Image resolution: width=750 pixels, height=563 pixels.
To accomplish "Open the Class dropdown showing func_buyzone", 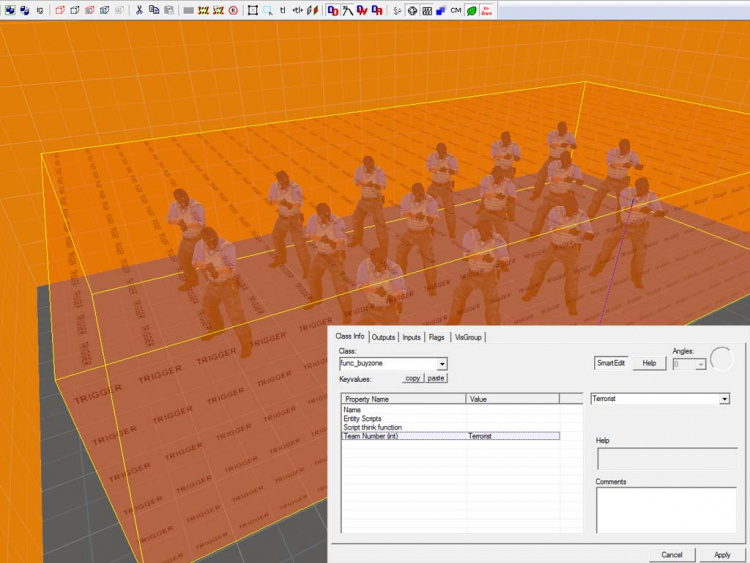I will [x=442, y=364].
